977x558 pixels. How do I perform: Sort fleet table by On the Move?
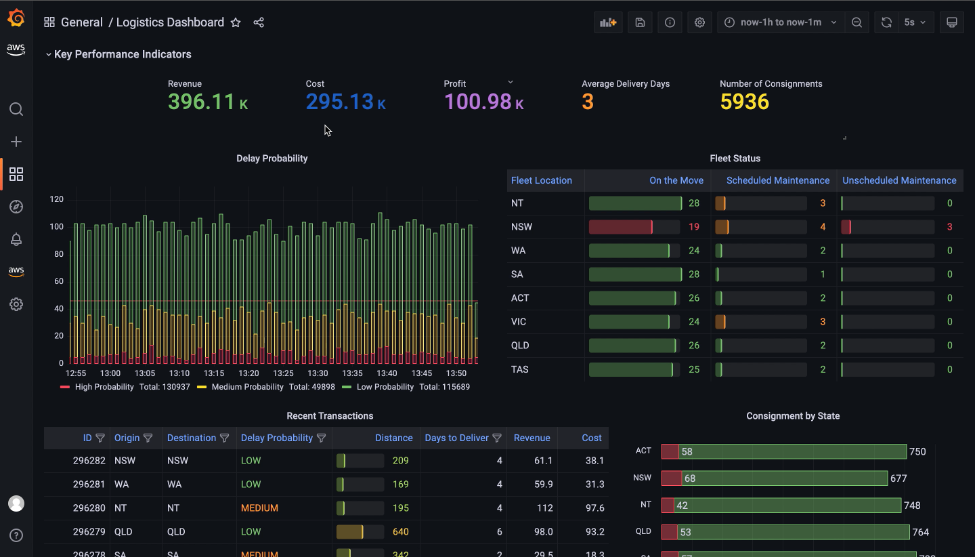click(676, 181)
